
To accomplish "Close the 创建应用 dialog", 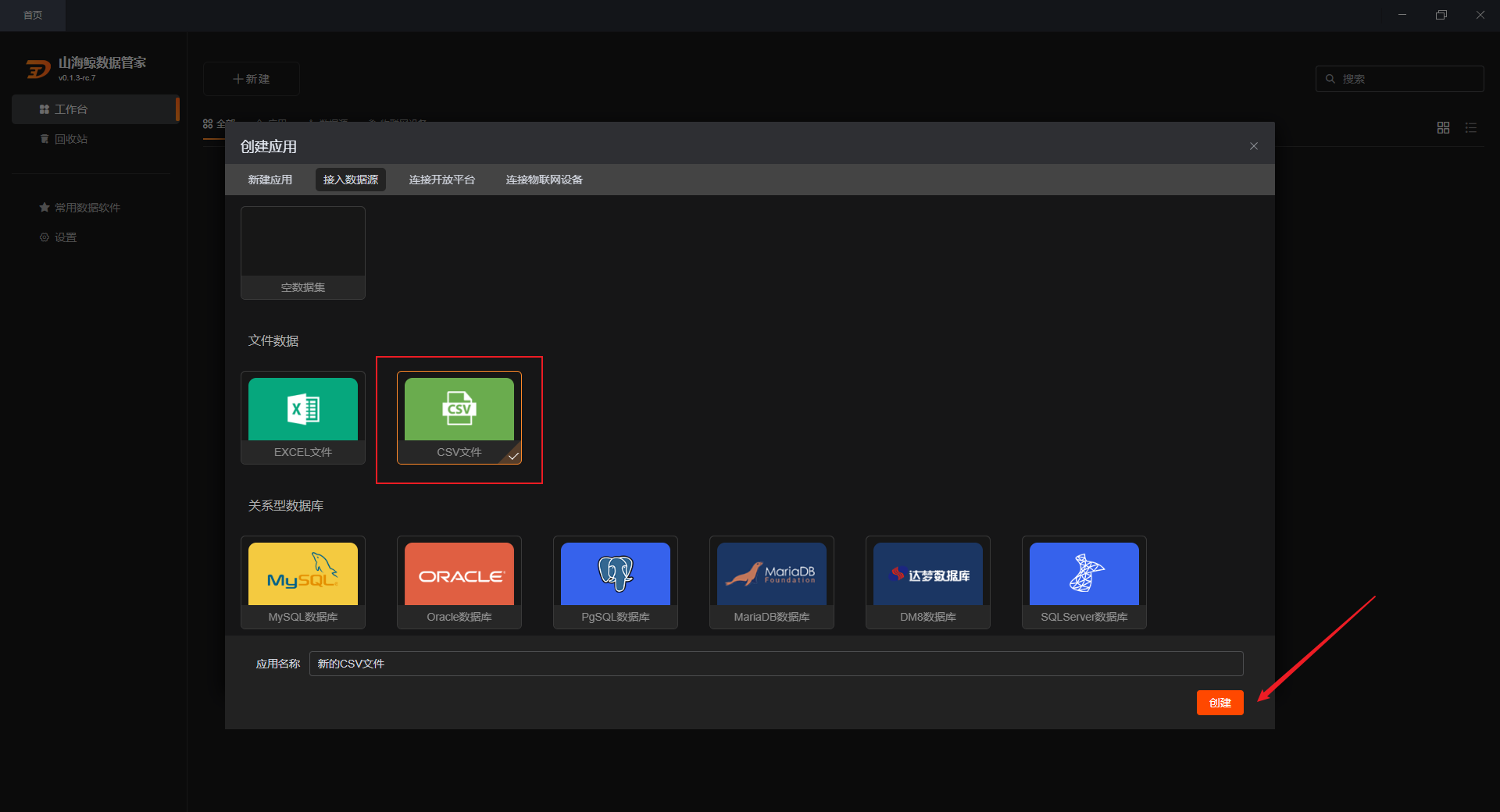I will (1254, 146).
